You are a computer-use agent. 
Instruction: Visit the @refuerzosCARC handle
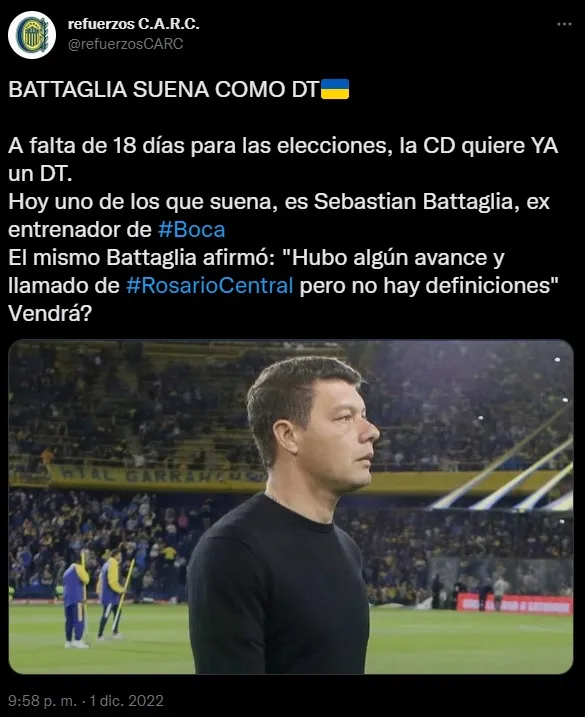[x=126, y=44]
